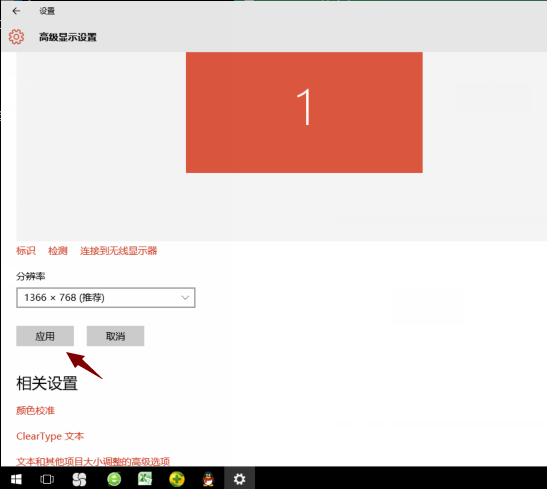The image size is (547, 489).
Task: Open 文本和其他项目大小调整的高级选项 link
Action: (93, 461)
